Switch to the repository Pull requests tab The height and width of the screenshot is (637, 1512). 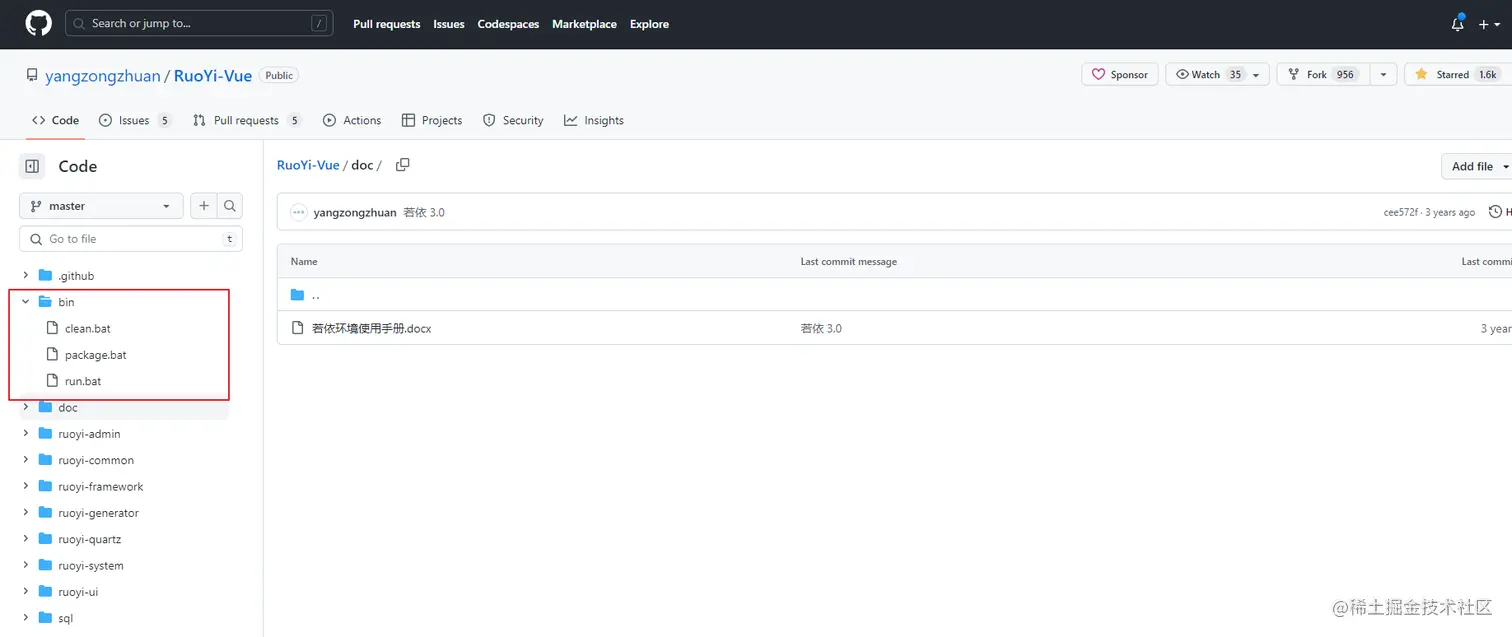coord(247,120)
